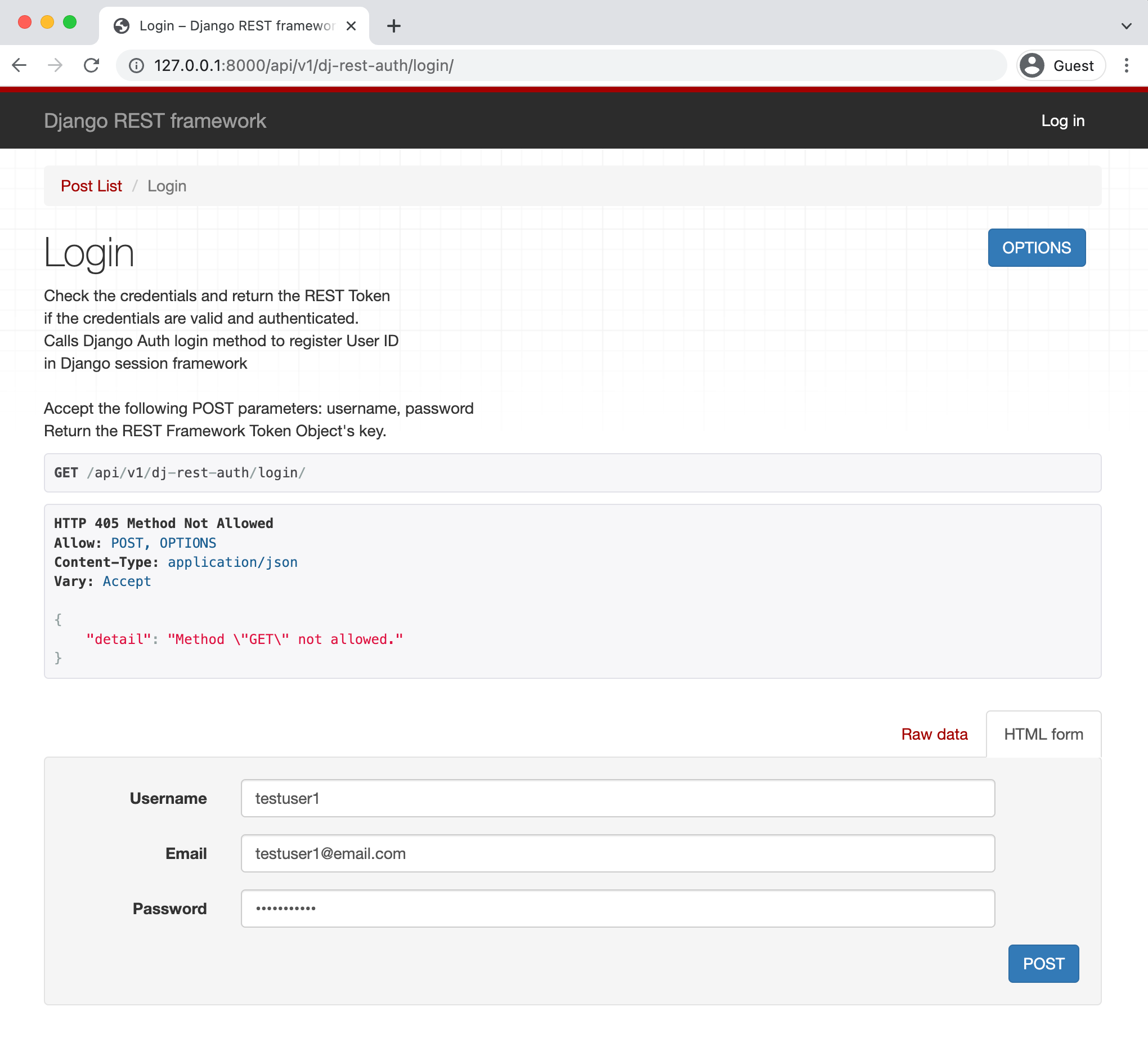1148x1038 pixels.
Task: Click the Login page heading
Action: [x=89, y=252]
